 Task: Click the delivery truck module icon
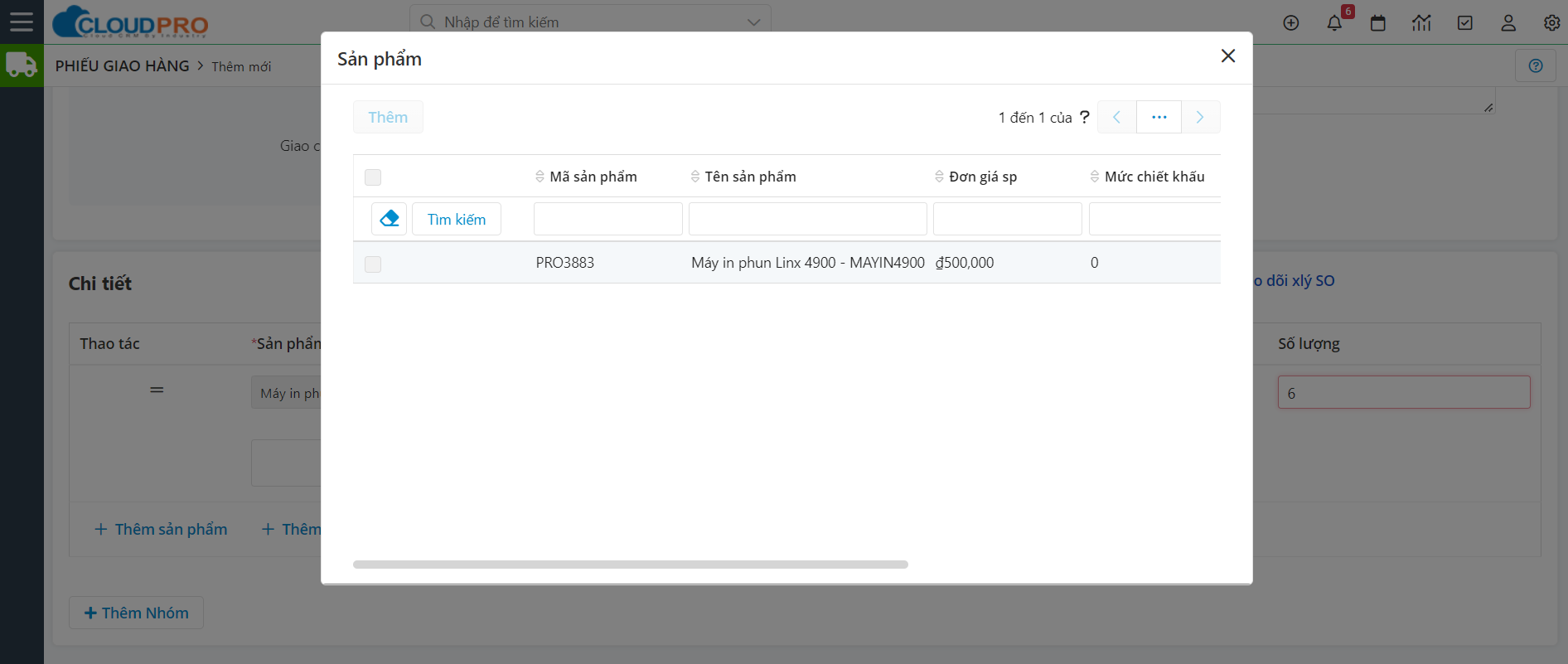(x=22, y=65)
